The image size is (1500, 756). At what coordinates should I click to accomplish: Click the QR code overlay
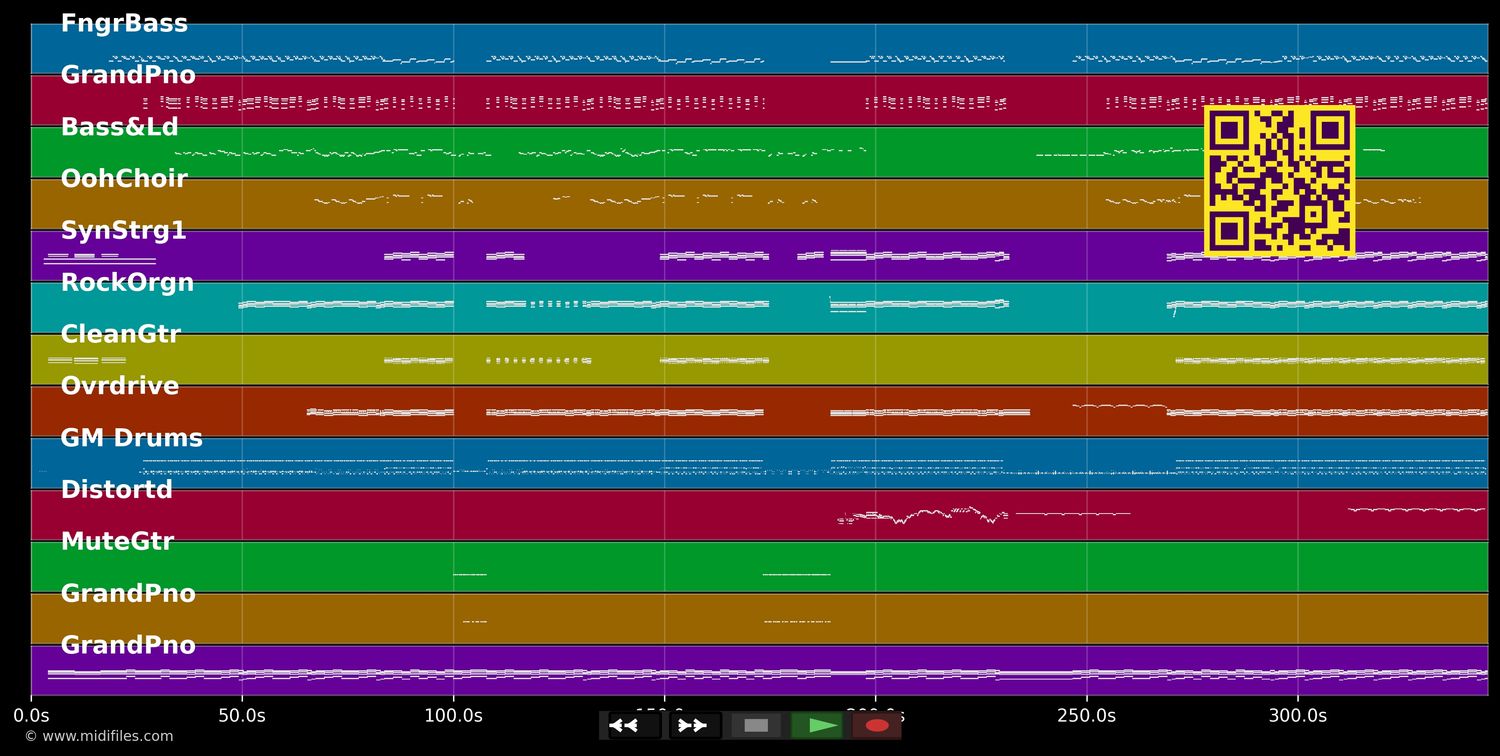tap(1279, 181)
